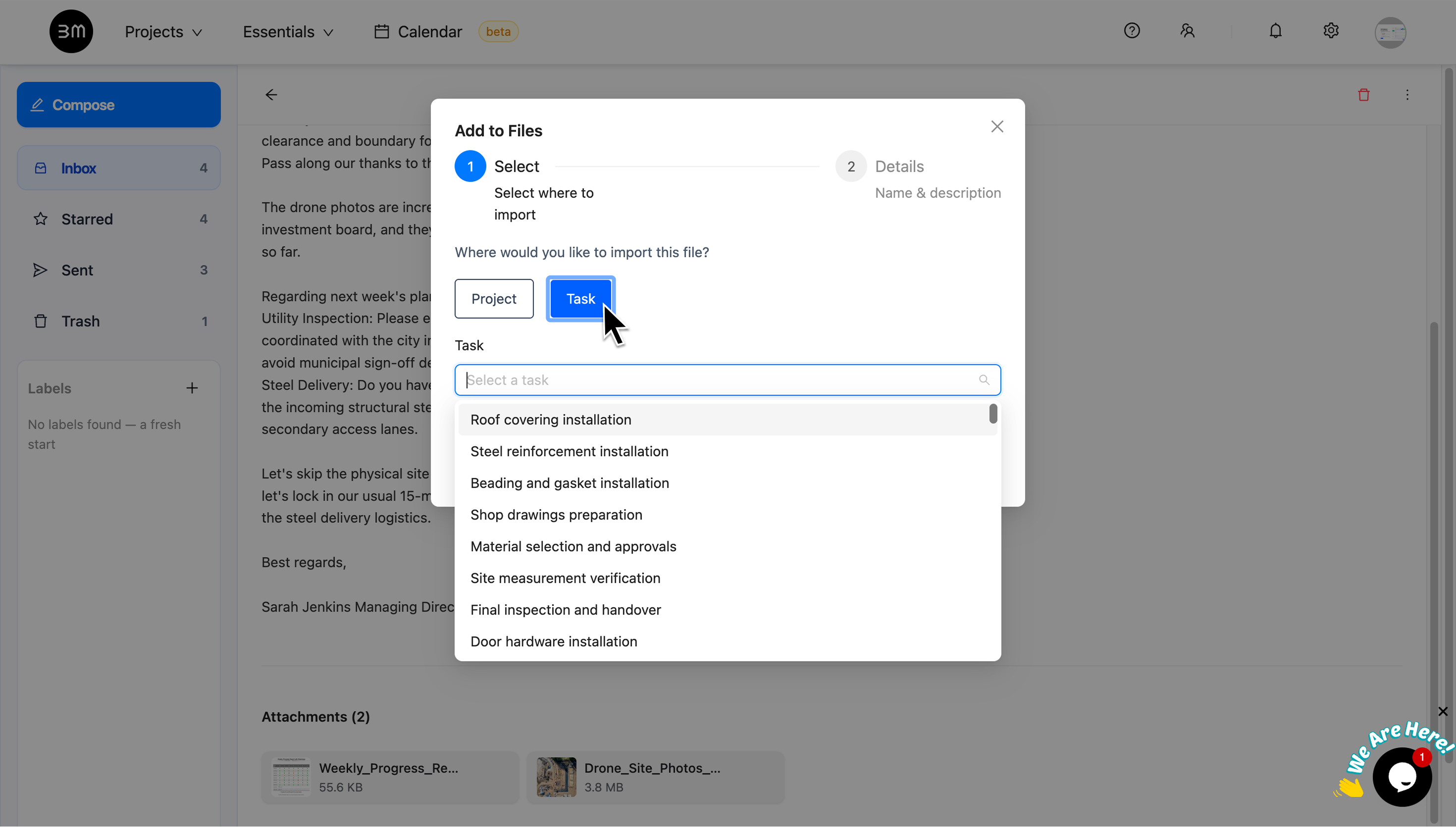Open the profile avatar menu
The width and height of the screenshot is (1456, 827).
(1390, 32)
